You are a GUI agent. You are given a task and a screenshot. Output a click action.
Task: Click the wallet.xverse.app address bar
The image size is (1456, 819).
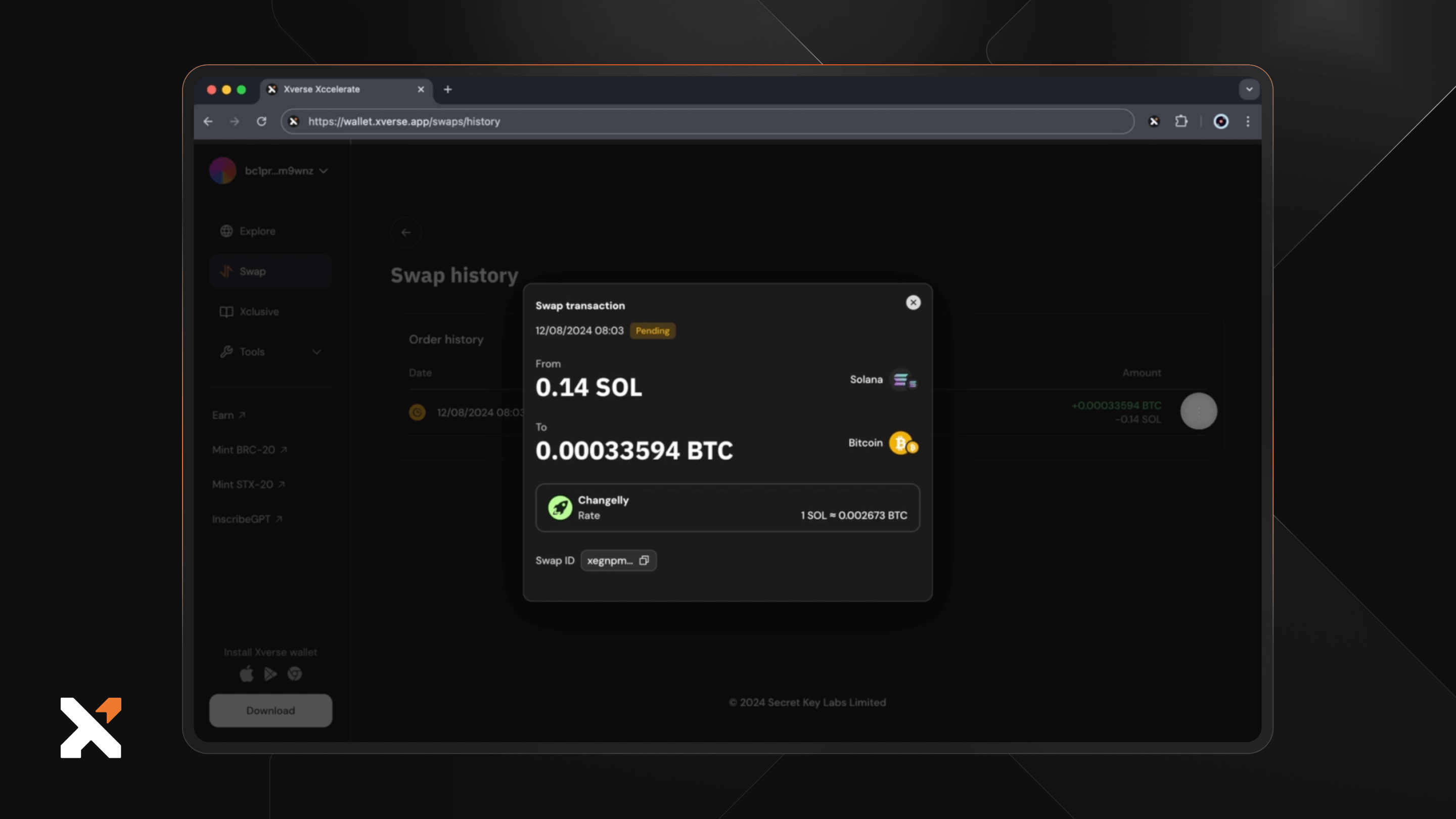click(708, 121)
